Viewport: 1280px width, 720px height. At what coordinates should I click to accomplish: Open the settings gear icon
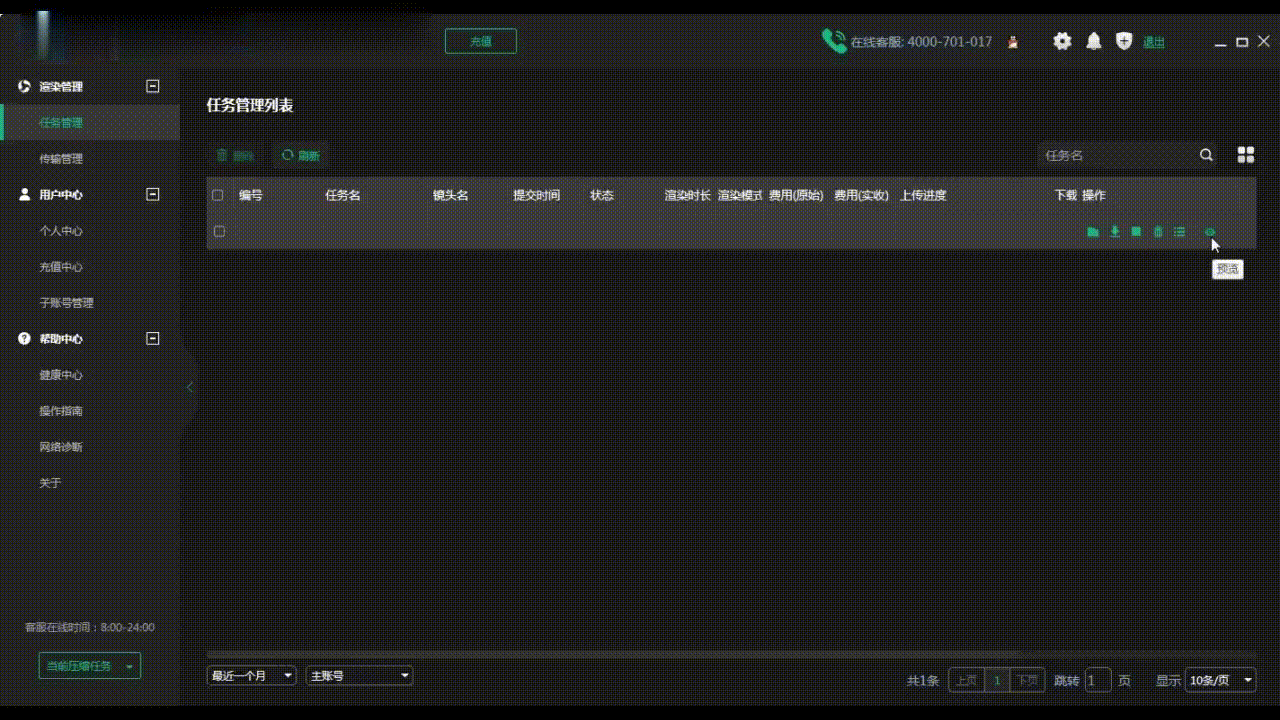click(x=1062, y=41)
